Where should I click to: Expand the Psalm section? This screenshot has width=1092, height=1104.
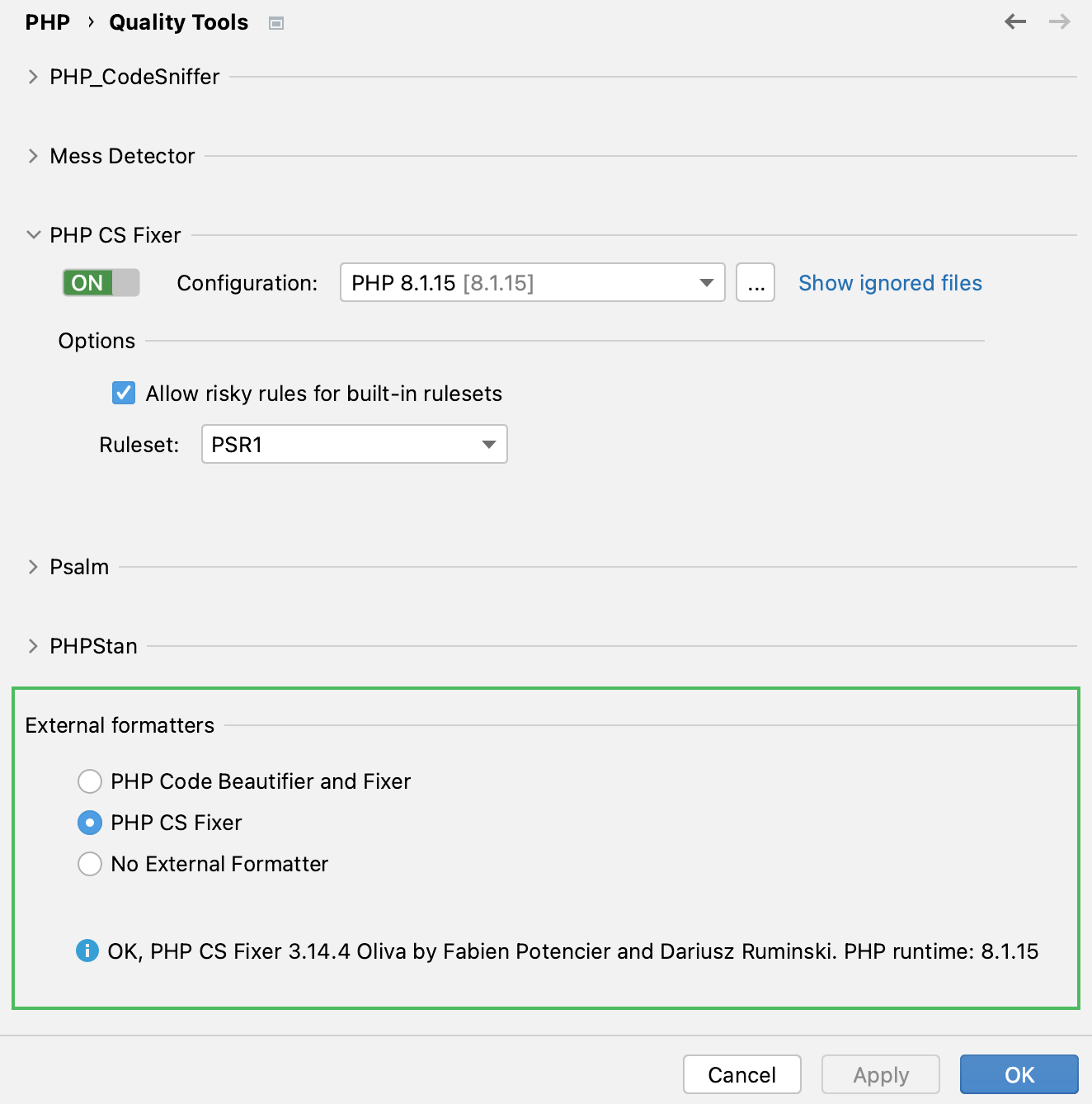point(33,567)
